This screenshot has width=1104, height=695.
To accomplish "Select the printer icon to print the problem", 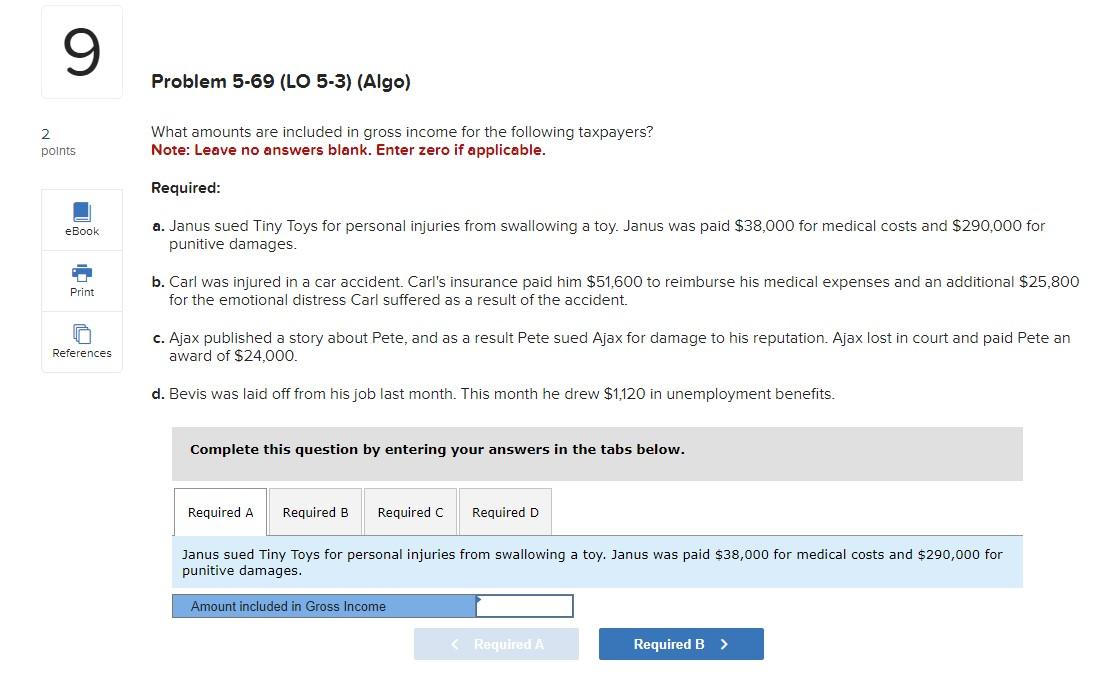I will [81, 273].
